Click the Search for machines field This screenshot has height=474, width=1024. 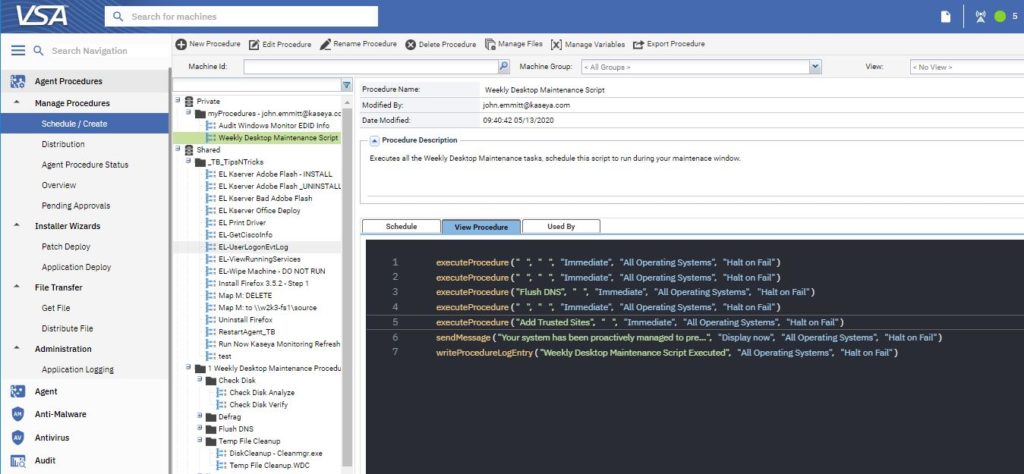pyautogui.click(x=241, y=16)
